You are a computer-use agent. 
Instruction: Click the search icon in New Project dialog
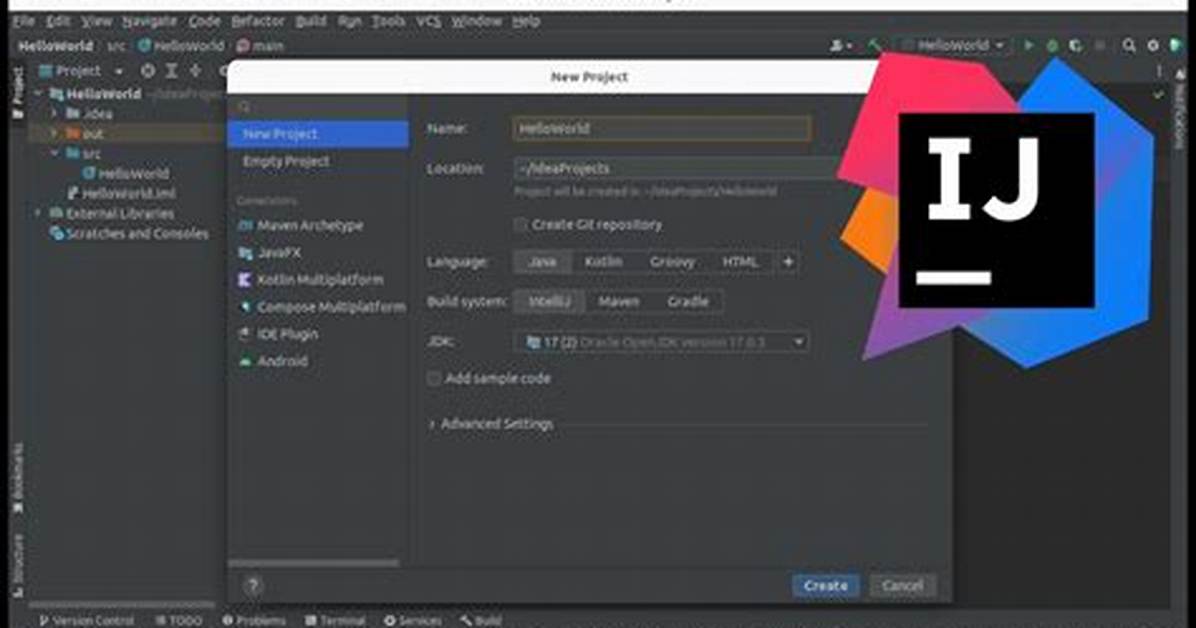pyautogui.click(x=244, y=107)
